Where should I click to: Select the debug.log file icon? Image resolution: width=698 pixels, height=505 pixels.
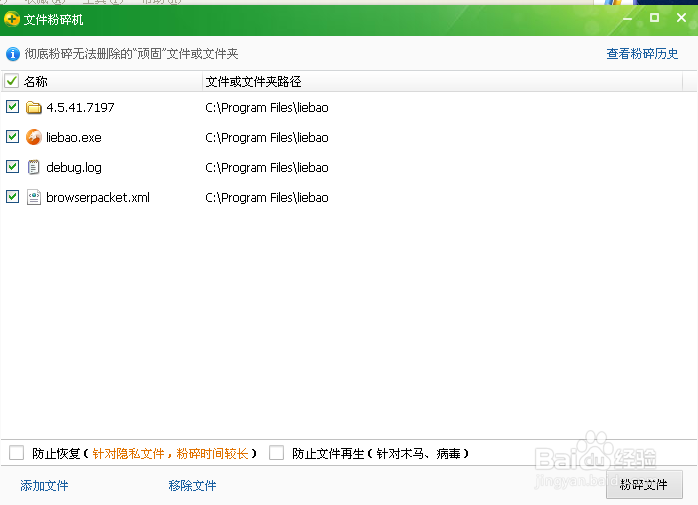pos(33,167)
